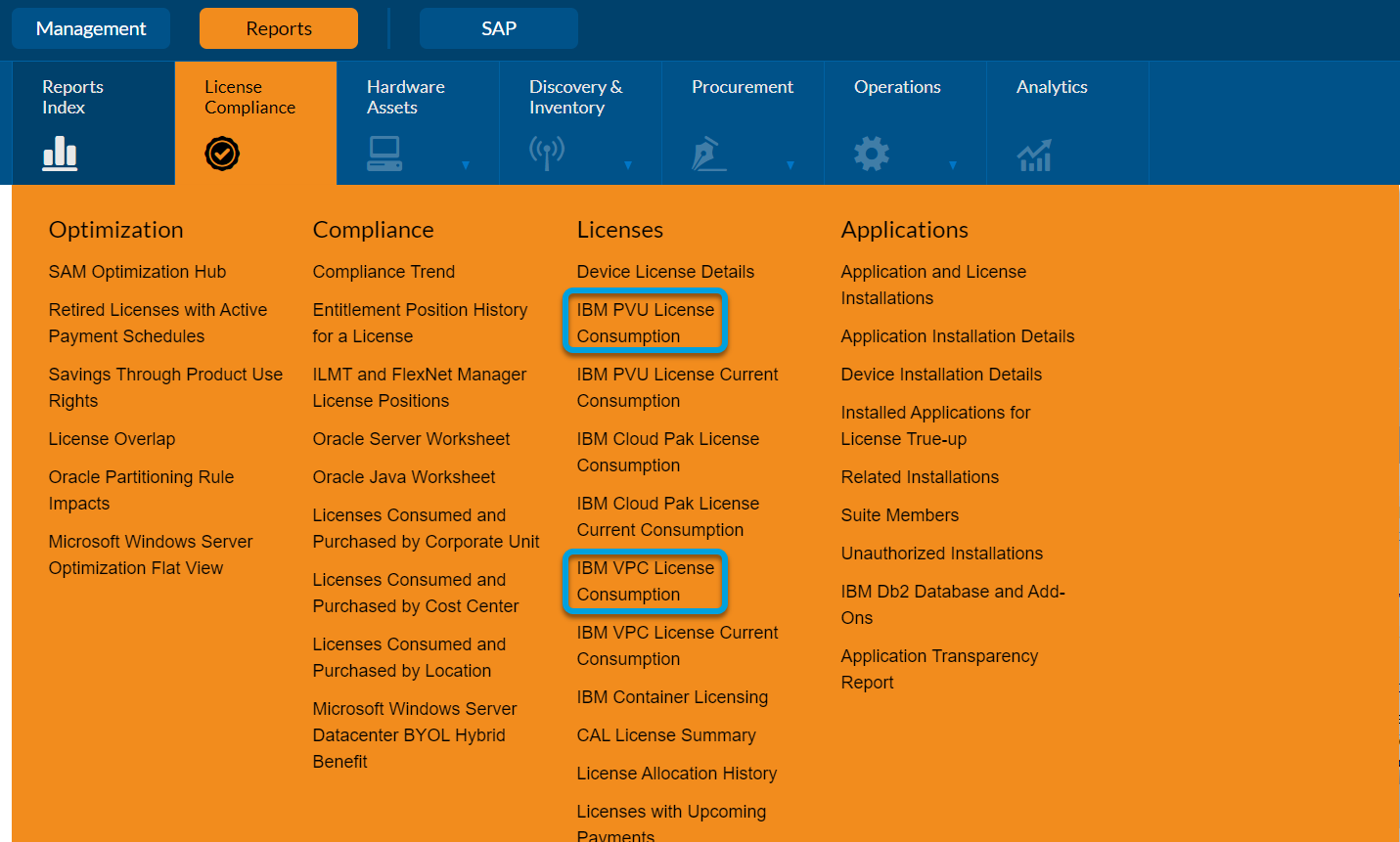The height and width of the screenshot is (842, 1400).
Task: Select the Reports top tab
Action: (x=279, y=28)
